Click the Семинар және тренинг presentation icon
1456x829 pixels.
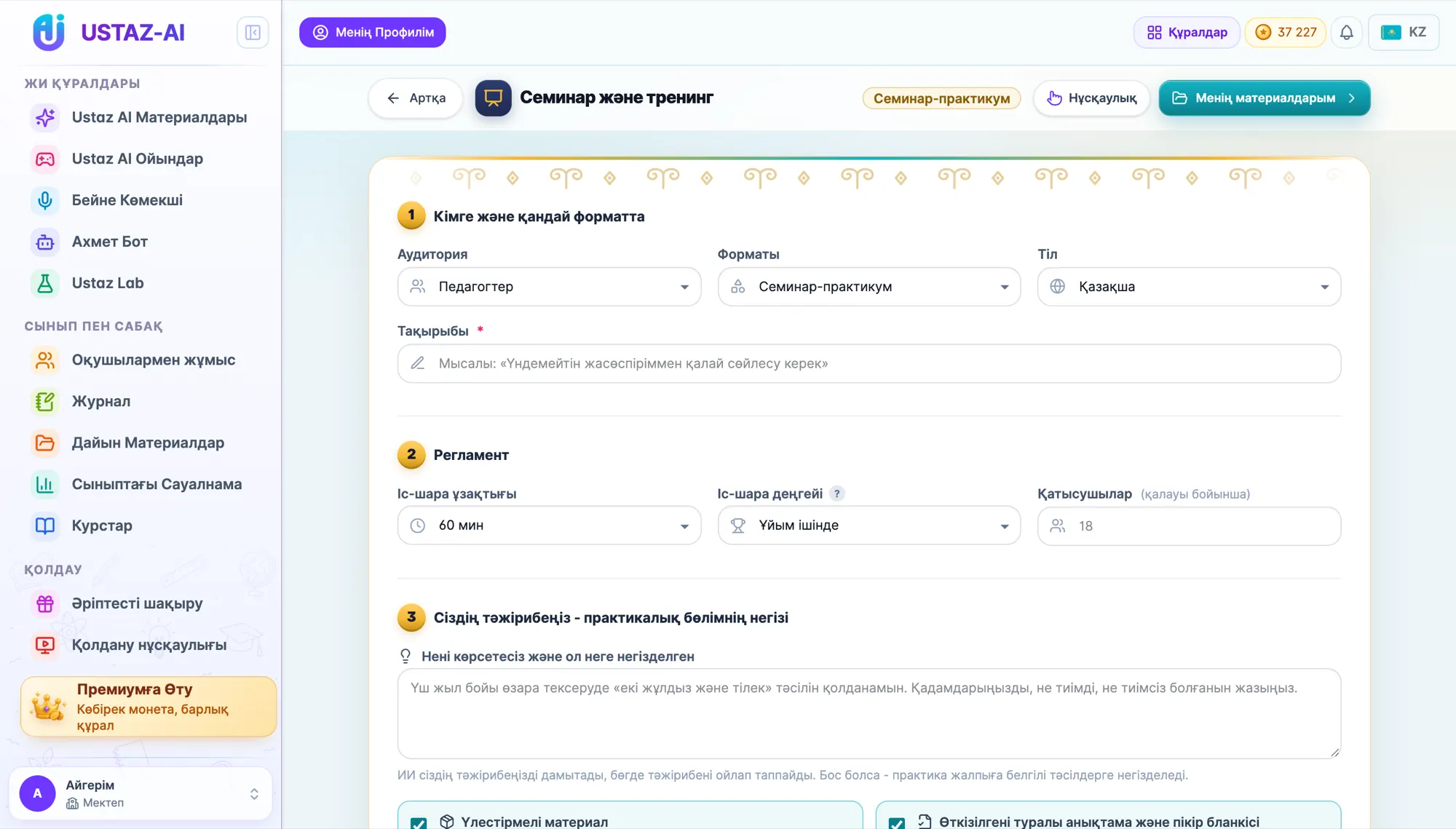click(494, 98)
